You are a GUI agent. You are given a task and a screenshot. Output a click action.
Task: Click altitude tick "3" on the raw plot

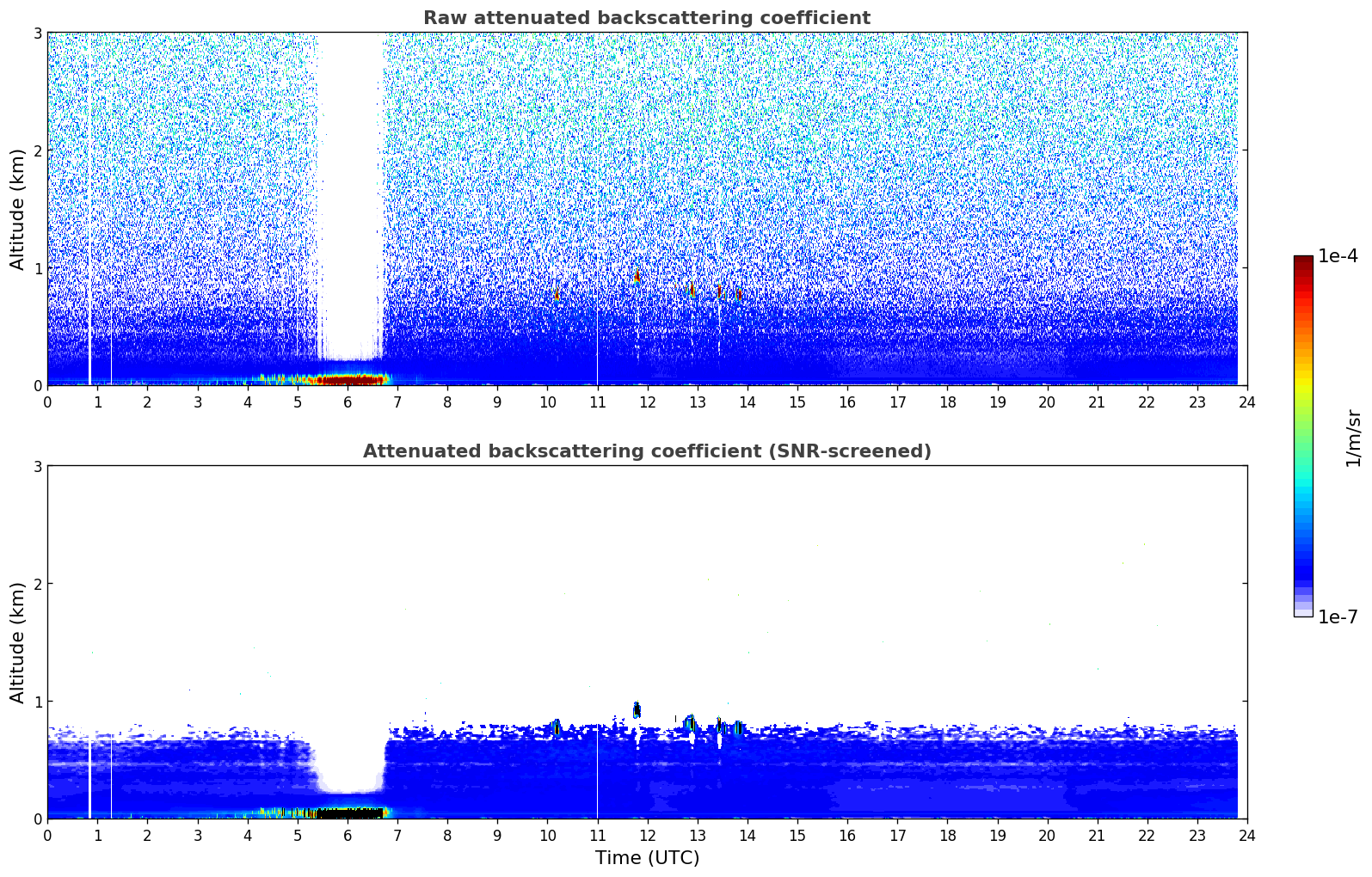coord(37,33)
